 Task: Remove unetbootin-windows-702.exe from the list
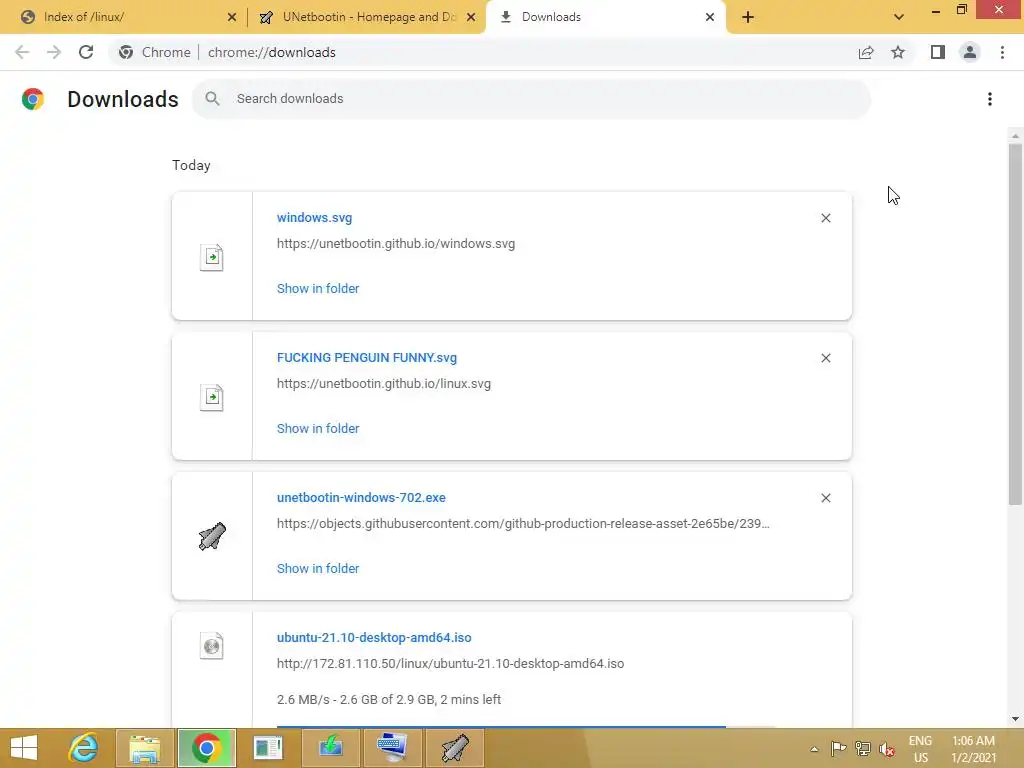(x=825, y=498)
